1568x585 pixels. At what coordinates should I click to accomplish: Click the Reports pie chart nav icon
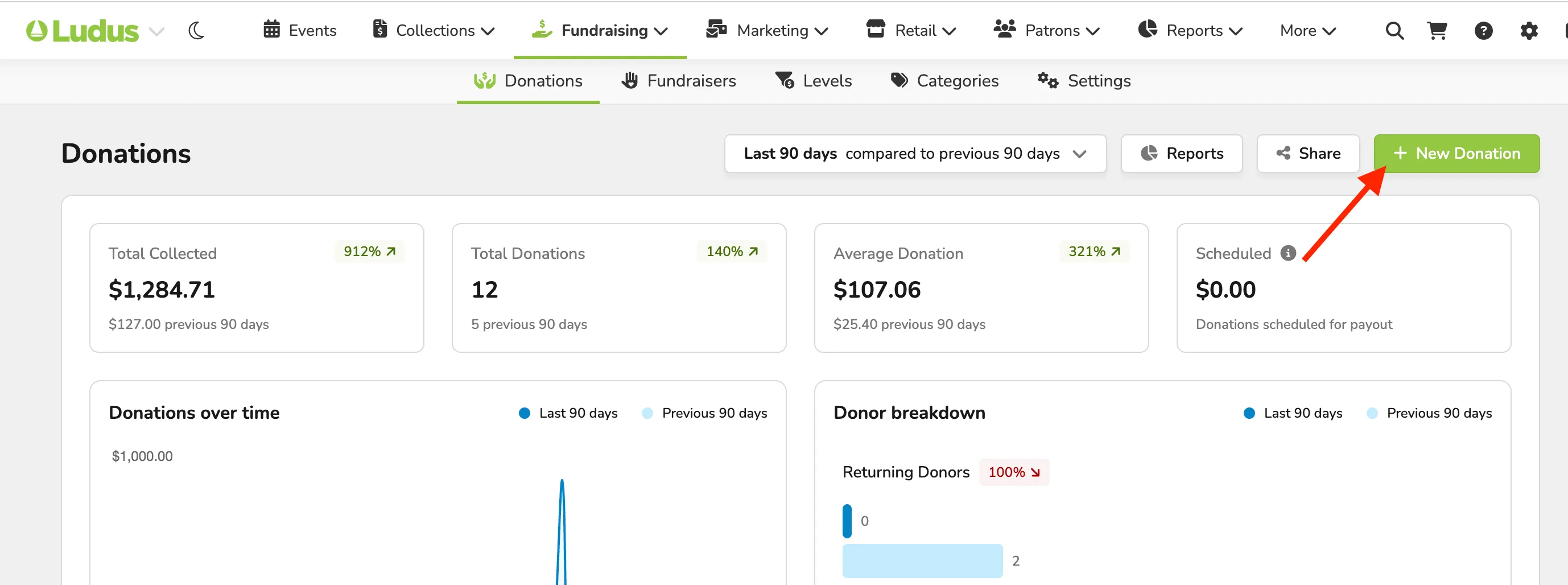(x=1148, y=28)
